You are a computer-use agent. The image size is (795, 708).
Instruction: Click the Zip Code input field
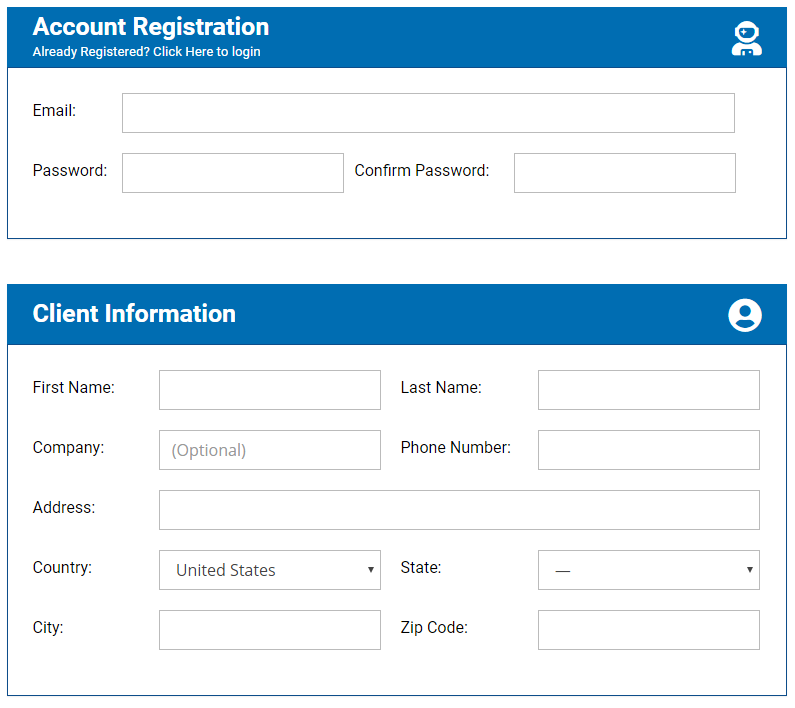pos(648,630)
